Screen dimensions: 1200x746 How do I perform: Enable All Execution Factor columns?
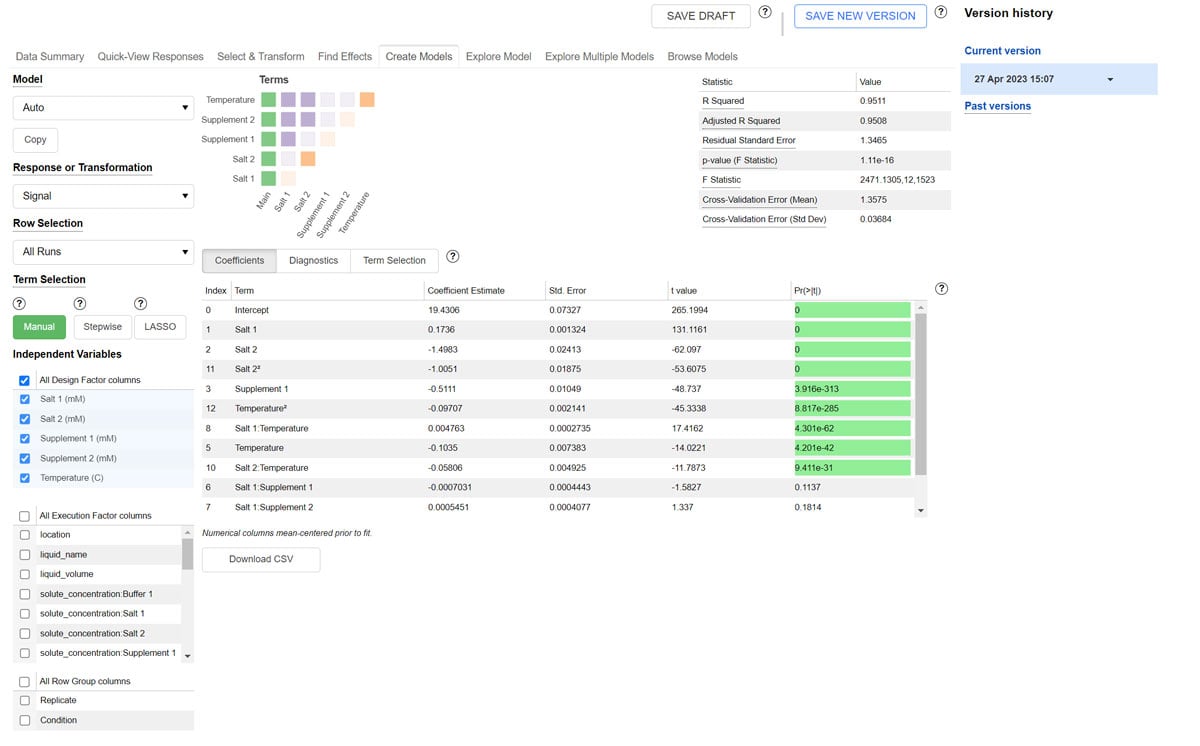24,515
